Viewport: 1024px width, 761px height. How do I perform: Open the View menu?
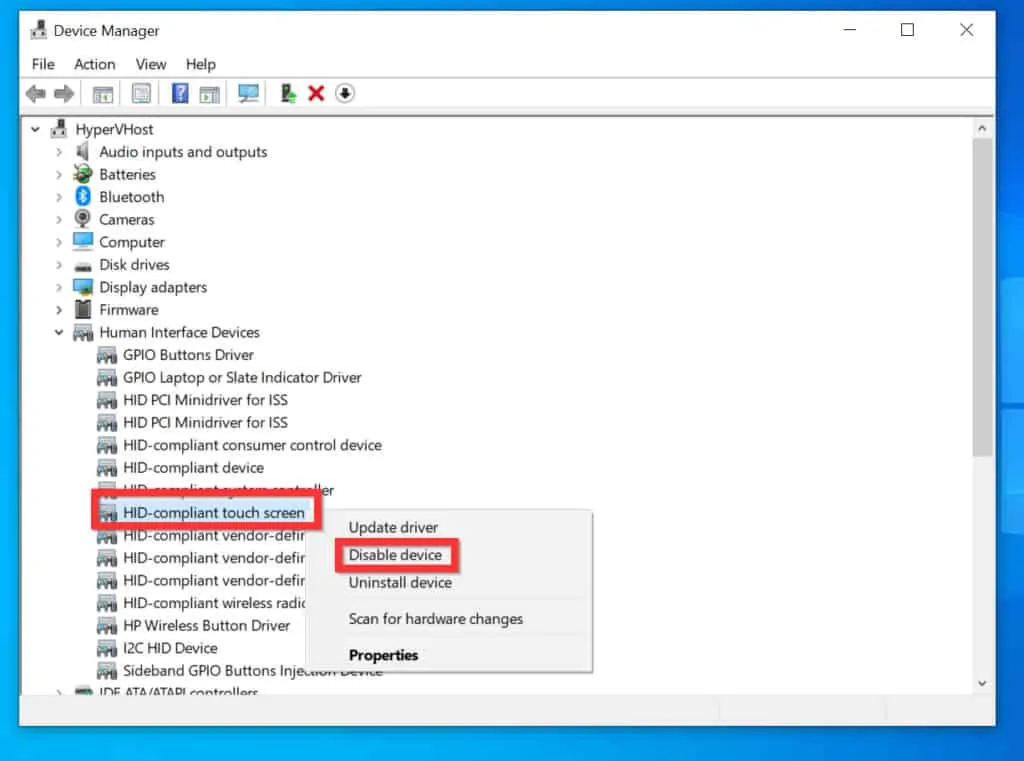tap(151, 64)
